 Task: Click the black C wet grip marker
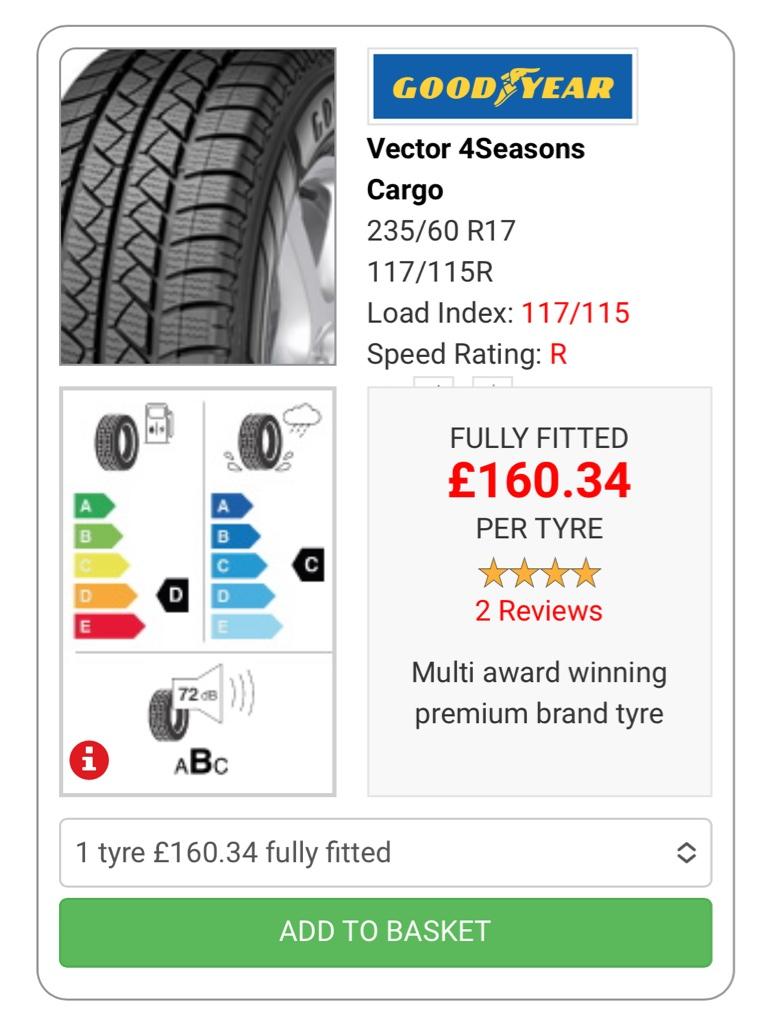(308, 564)
